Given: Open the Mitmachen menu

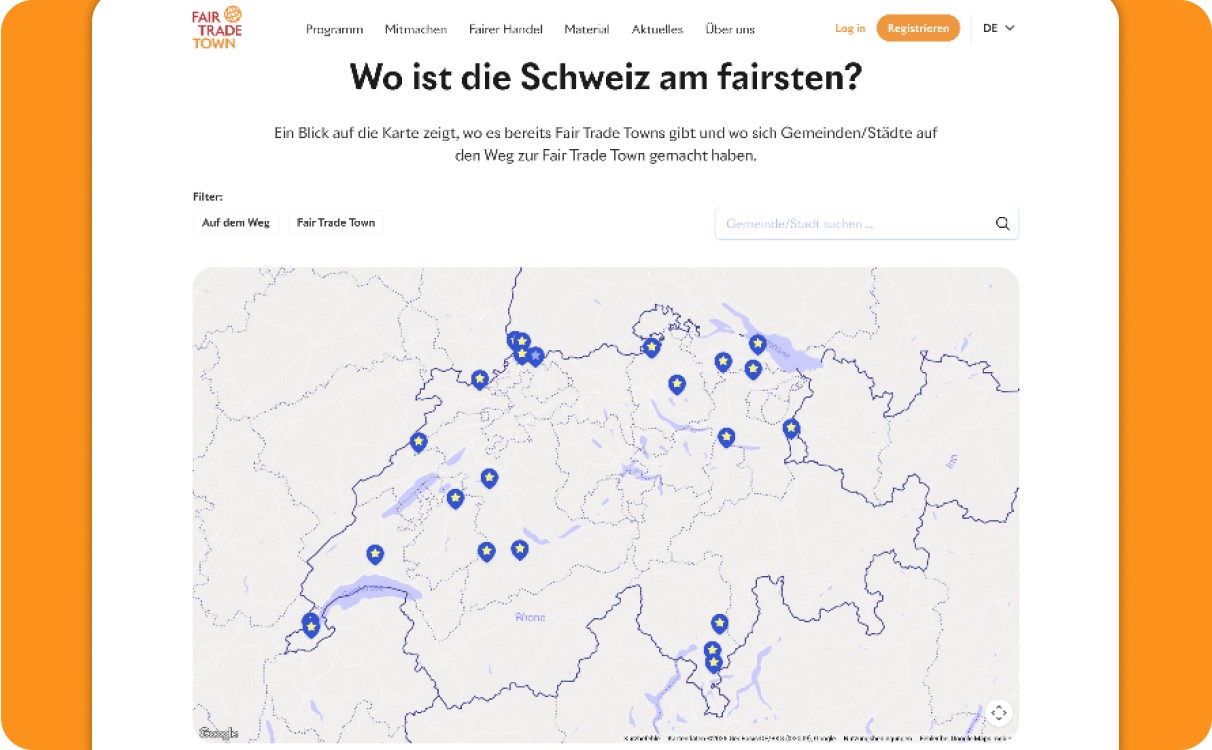Looking at the screenshot, I should tap(416, 29).
